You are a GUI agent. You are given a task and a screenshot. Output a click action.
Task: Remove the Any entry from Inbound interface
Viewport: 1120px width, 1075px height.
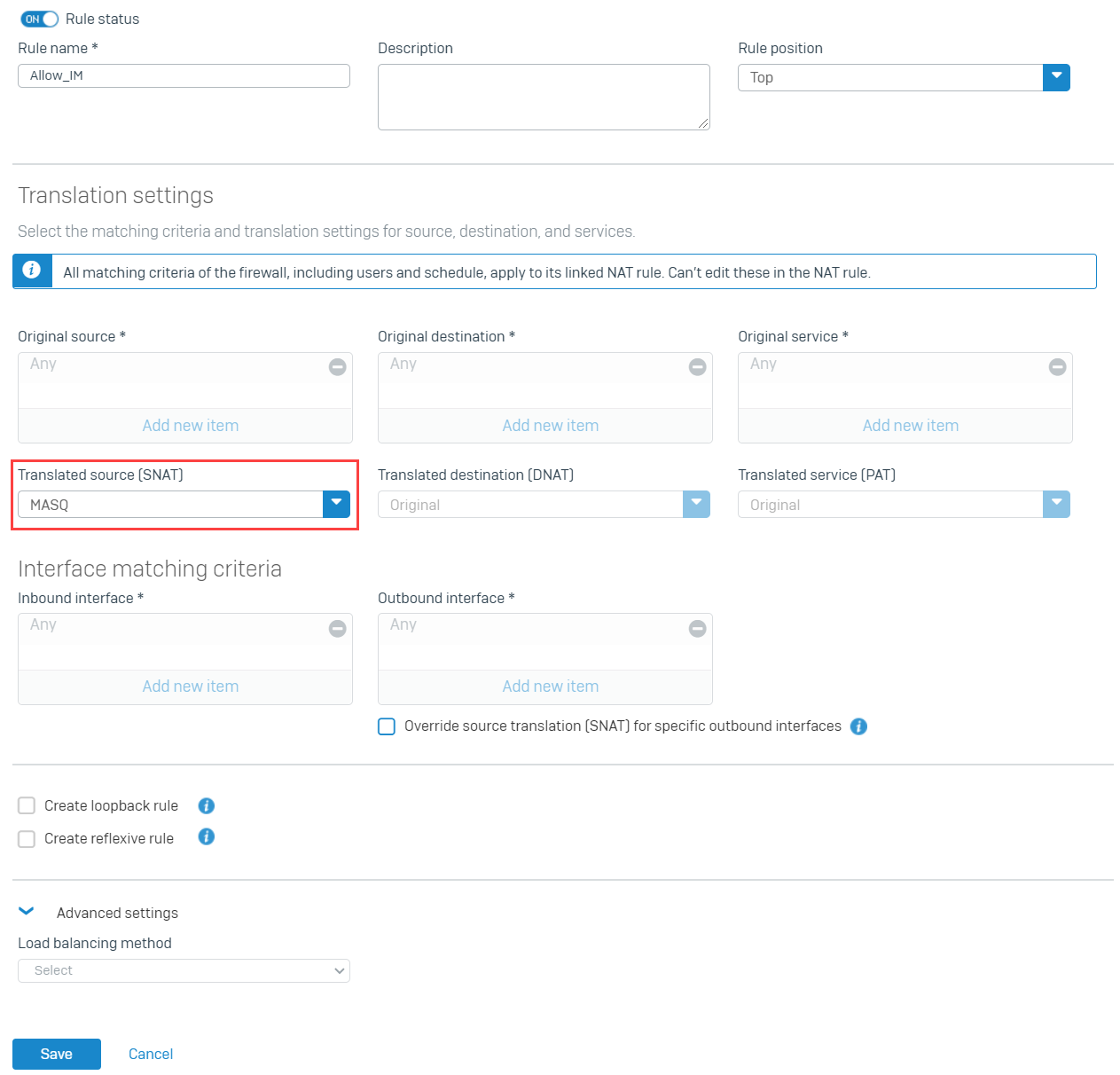pos(337,628)
